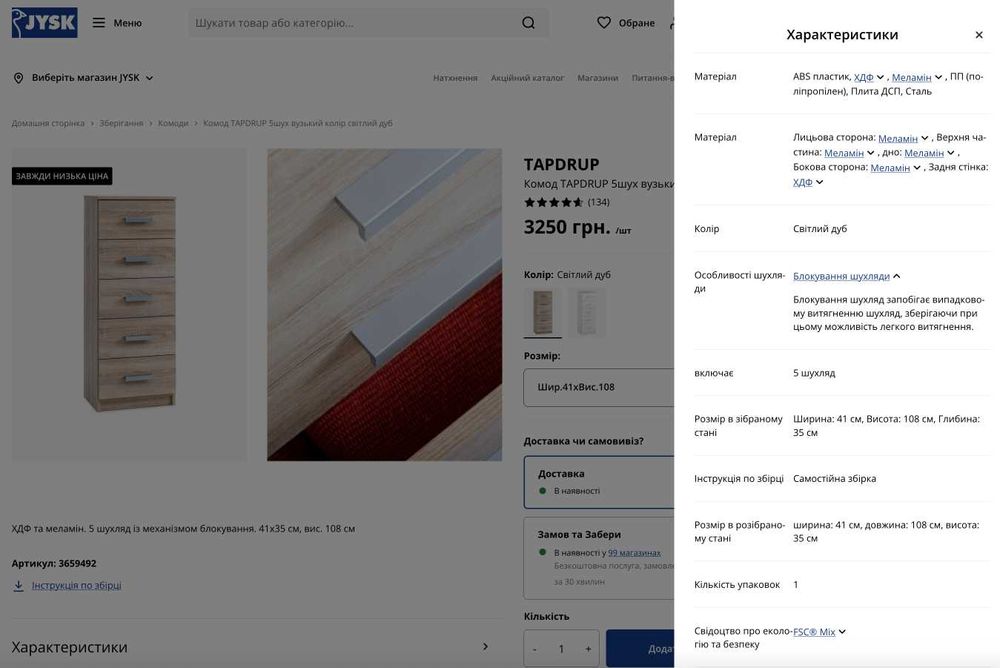The image size is (1000, 668).
Task: Select the white color swatch
Action: [x=587, y=311]
